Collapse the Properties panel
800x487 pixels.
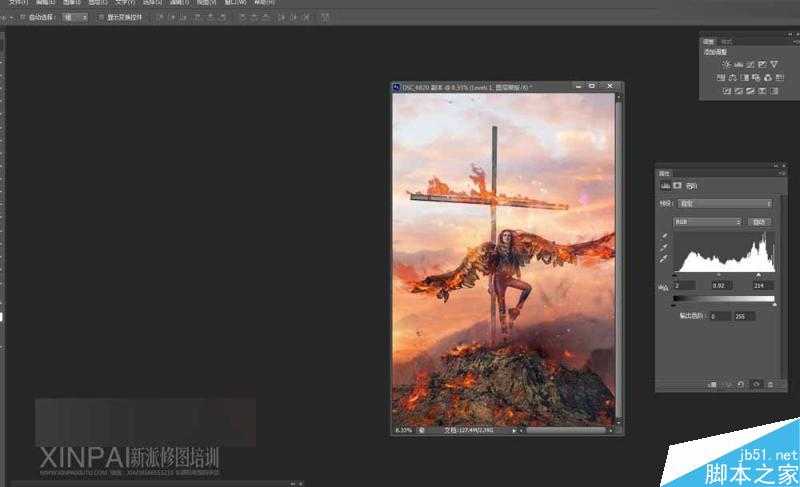tap(776, 166)
